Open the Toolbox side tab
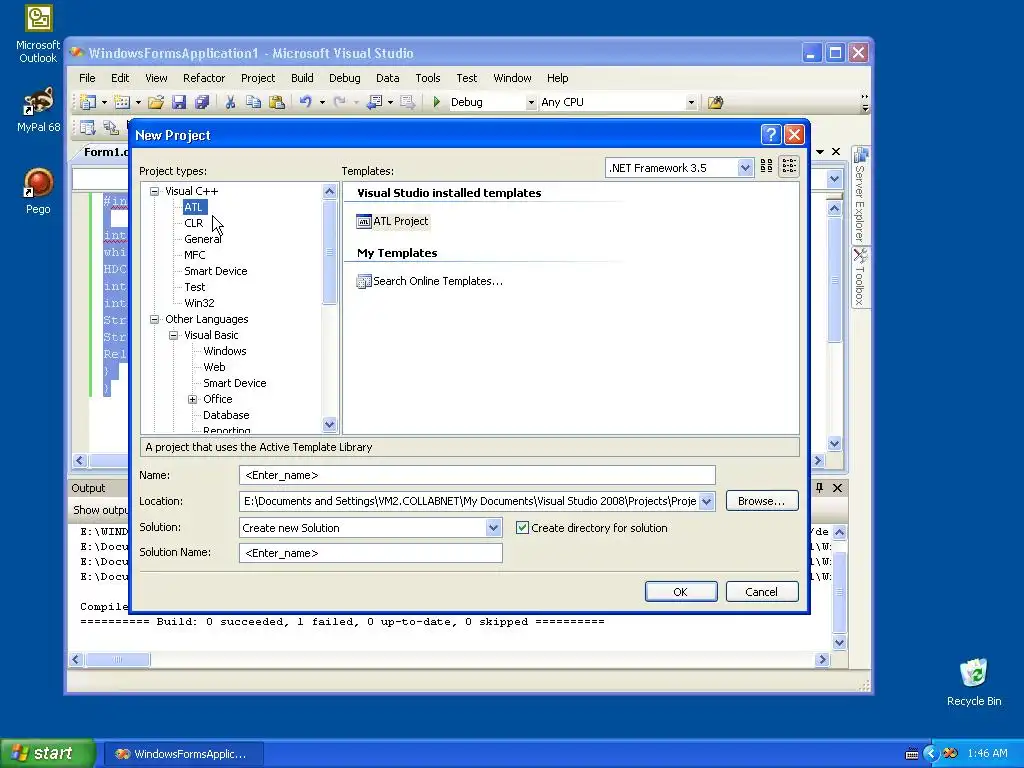 860,277
